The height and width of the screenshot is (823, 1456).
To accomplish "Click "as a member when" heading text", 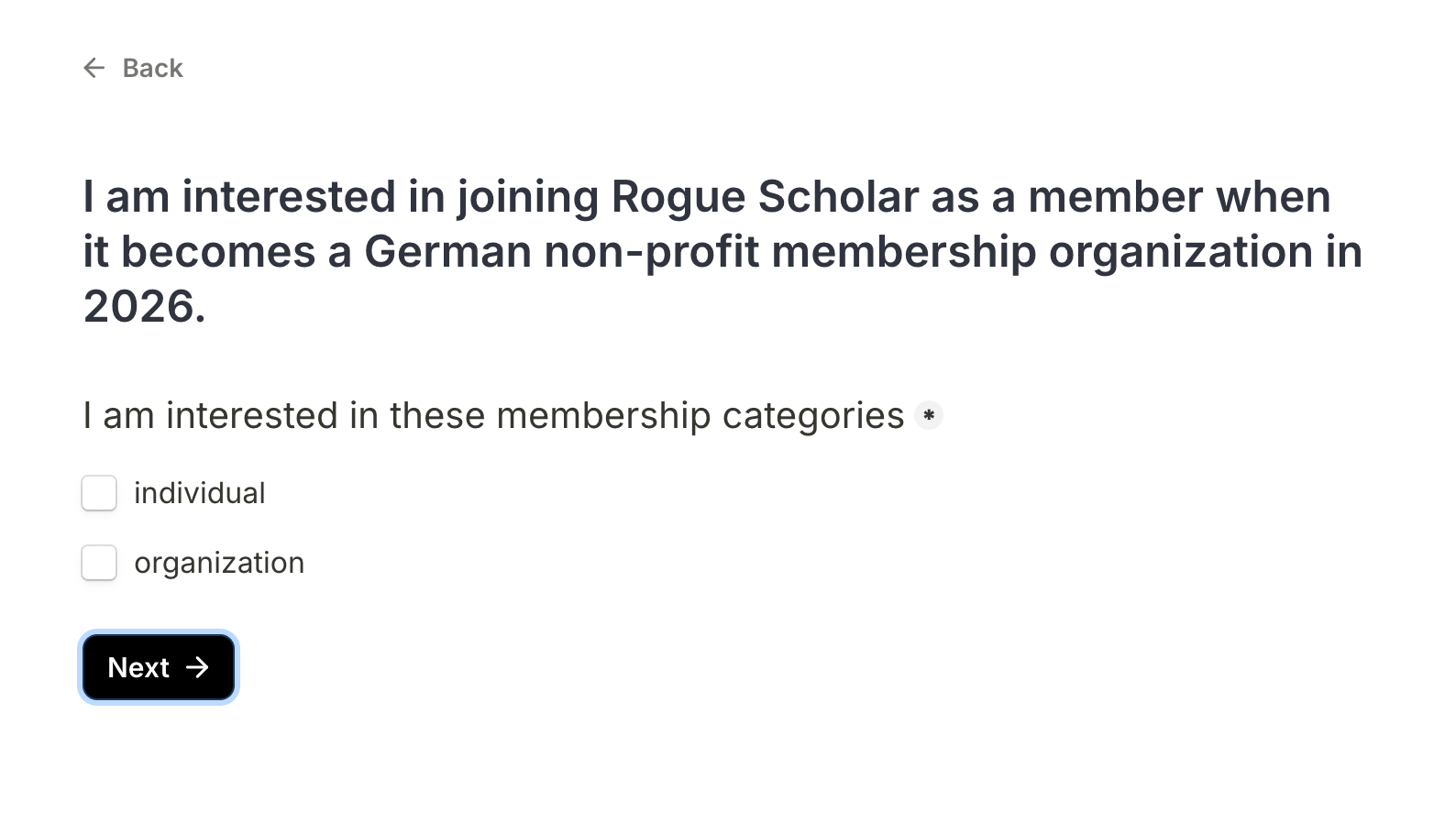I will click(x=1131, y=196).
